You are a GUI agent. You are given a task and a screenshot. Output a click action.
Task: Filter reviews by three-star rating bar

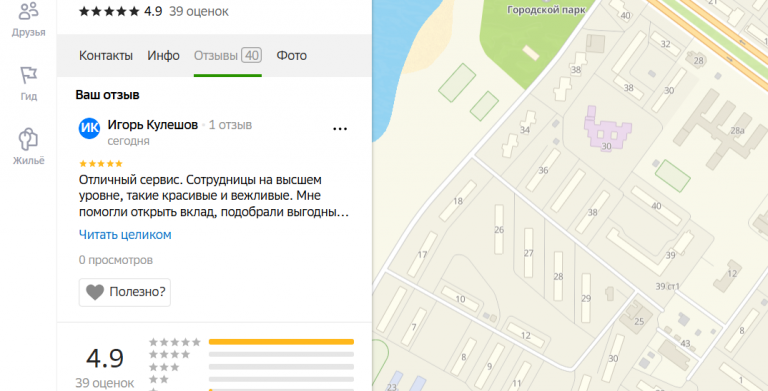tap(281, 367)
